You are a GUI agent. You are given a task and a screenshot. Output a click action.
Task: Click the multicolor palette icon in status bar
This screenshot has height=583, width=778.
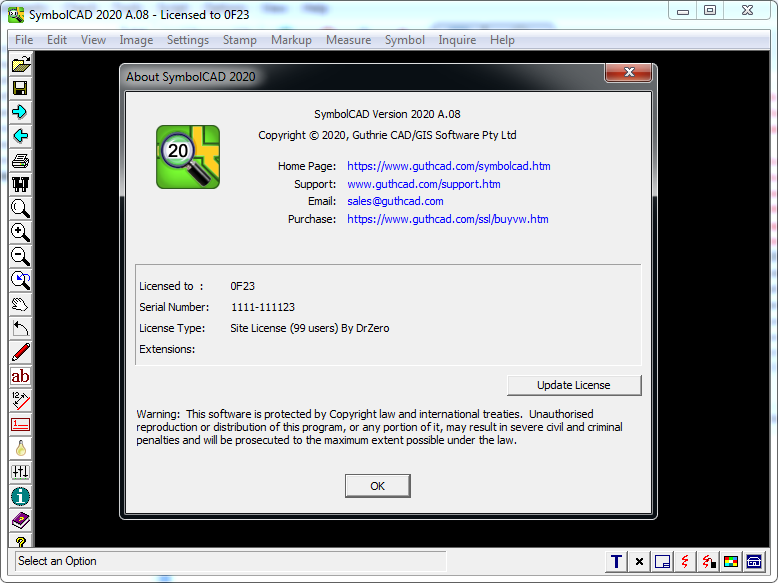tap(731, 562)
